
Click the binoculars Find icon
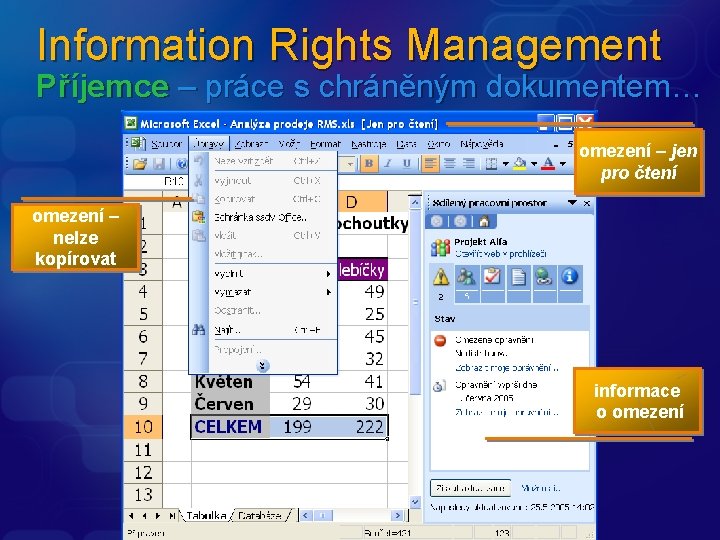coord(198,330)
